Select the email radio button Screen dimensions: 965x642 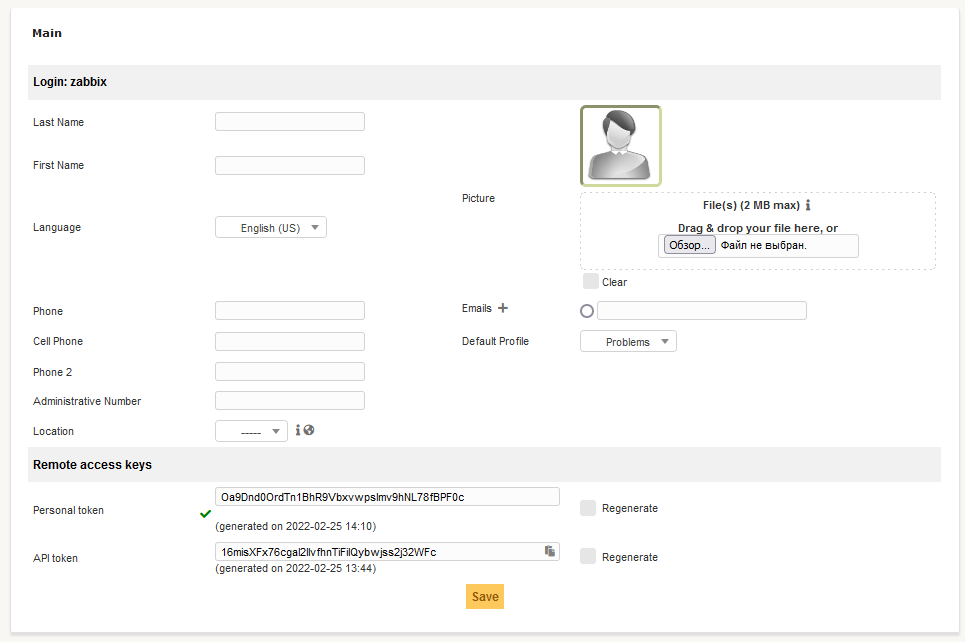click(x=587, y=311)
